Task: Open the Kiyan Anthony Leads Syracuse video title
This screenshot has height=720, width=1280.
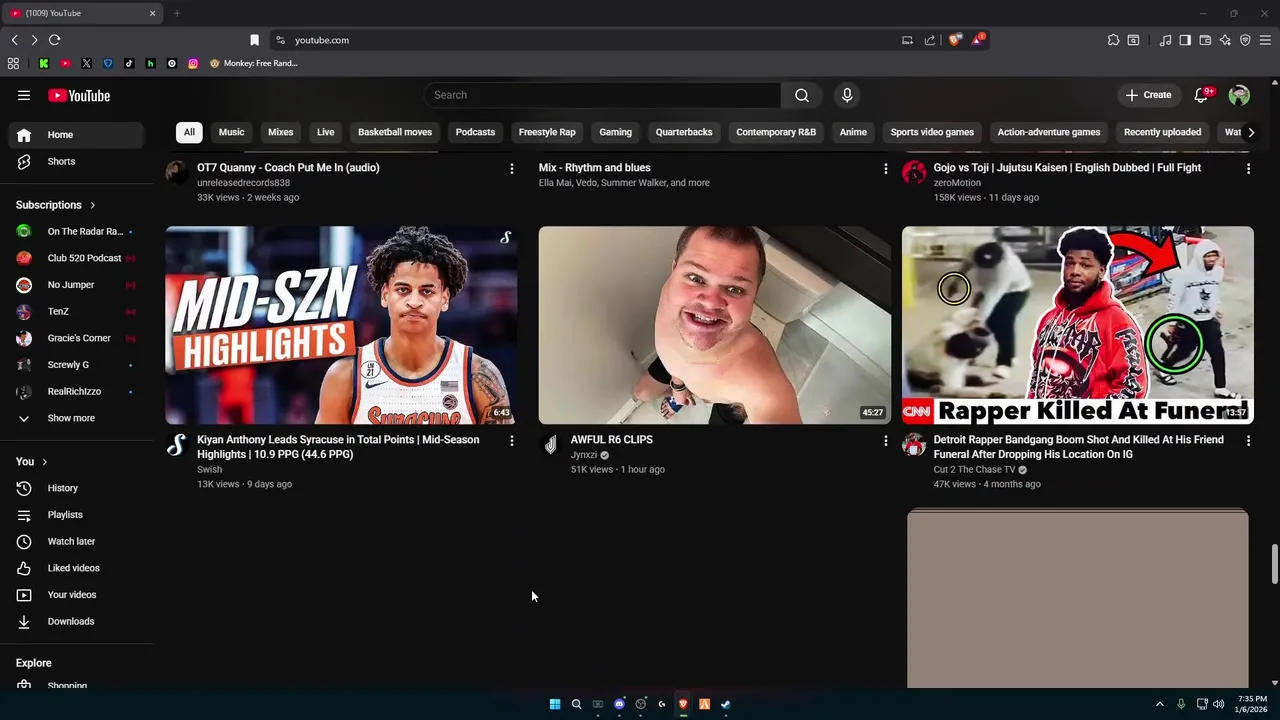Action: click(338, 447)
